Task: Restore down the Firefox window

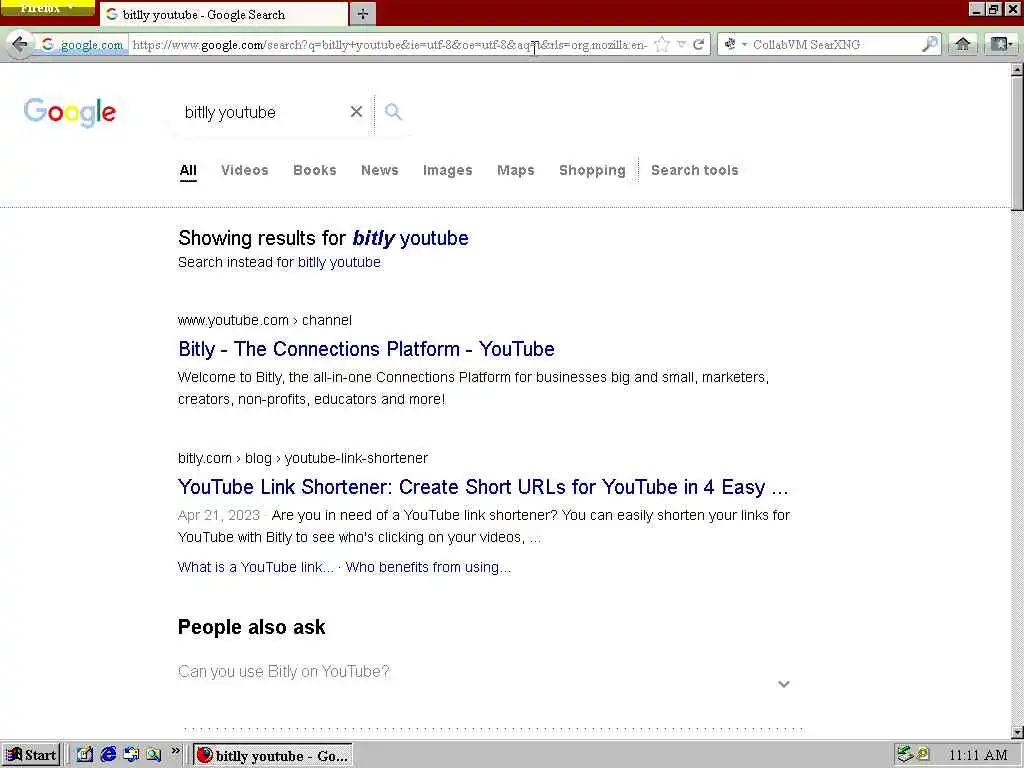Action: coord(993,9)
